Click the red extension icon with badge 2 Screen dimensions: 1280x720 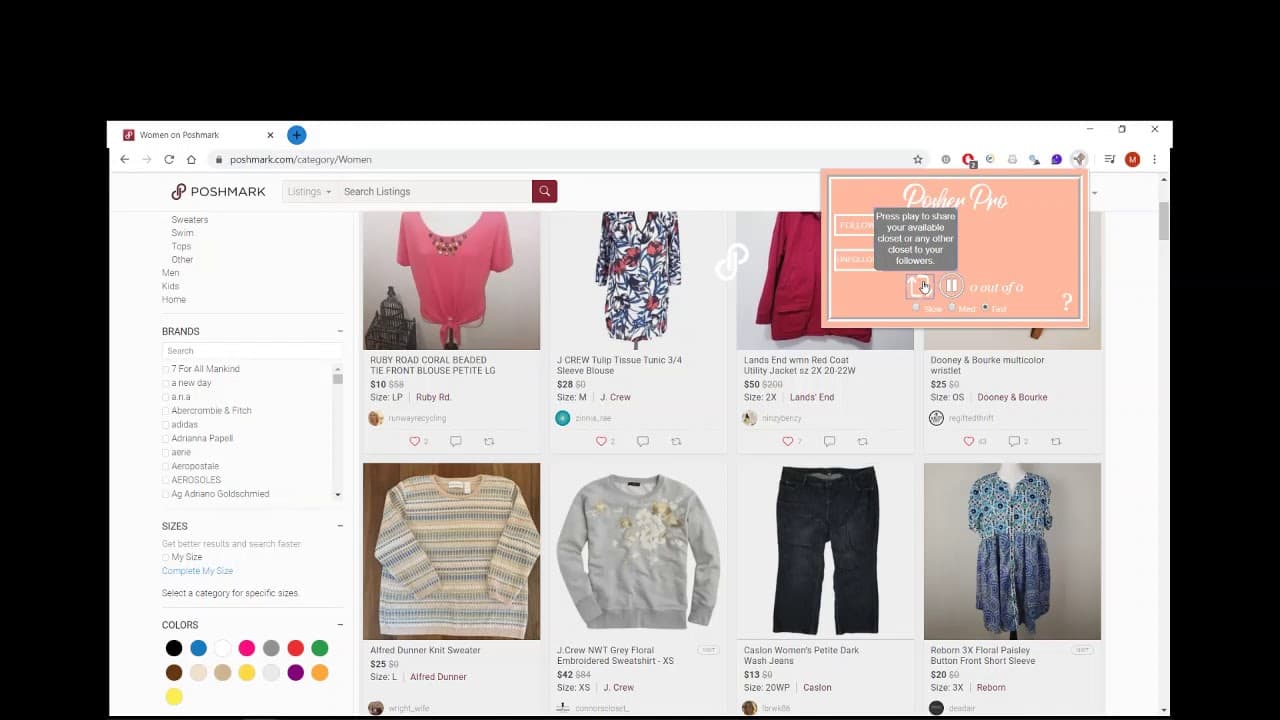968,160
